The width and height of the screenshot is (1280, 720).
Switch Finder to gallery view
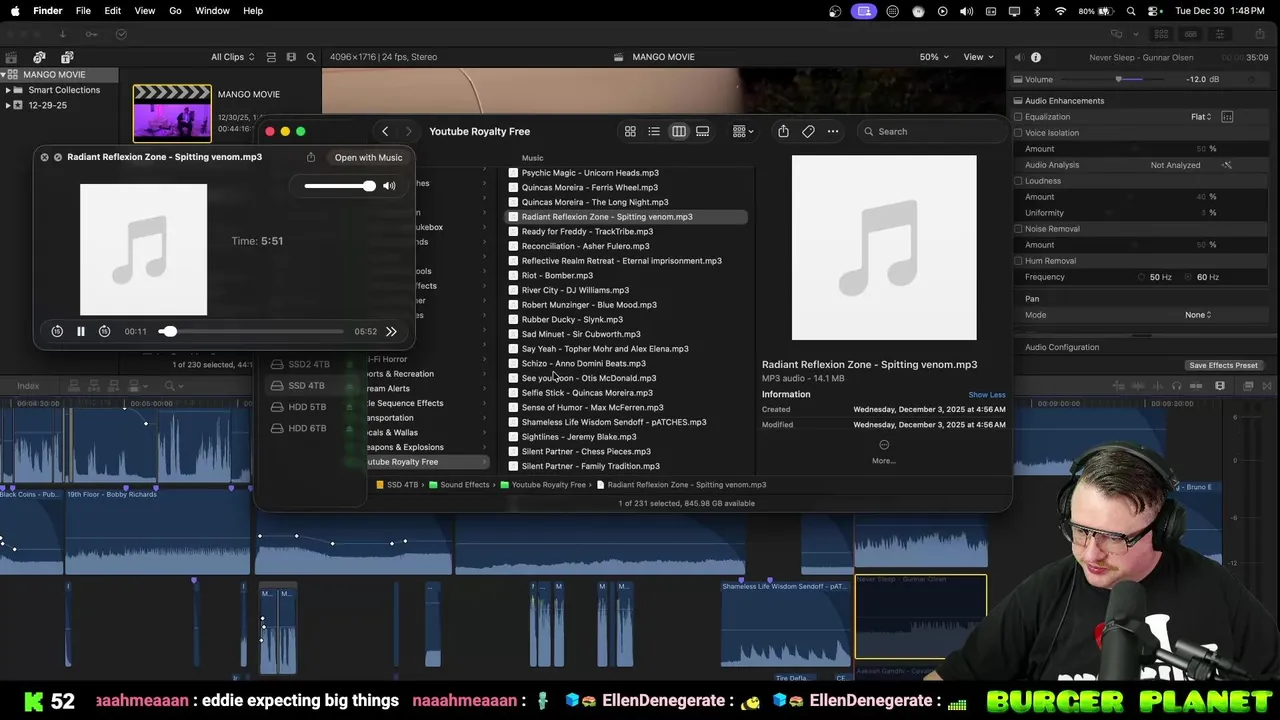703,131
